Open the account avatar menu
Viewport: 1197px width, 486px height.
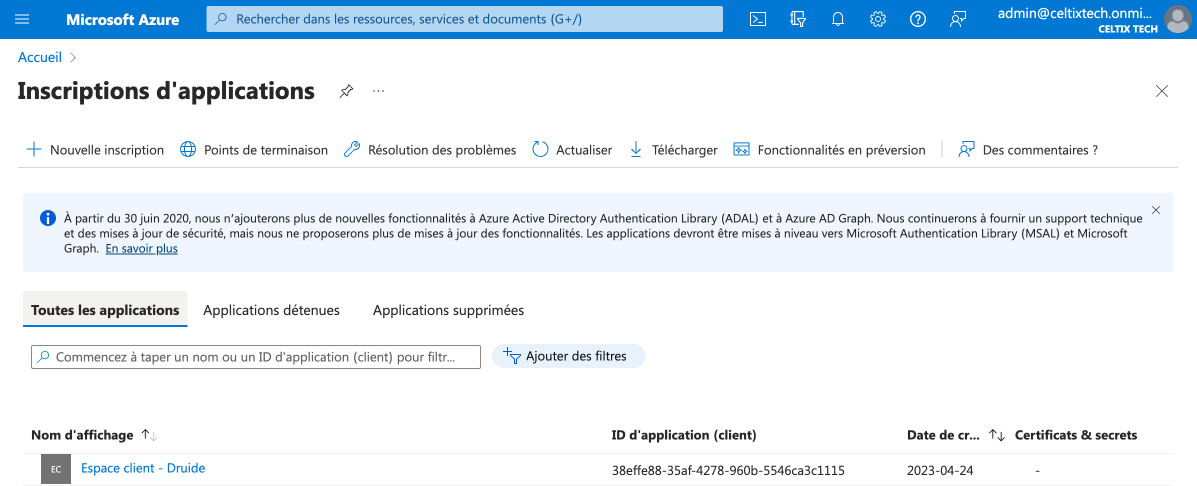[1177, 19]
